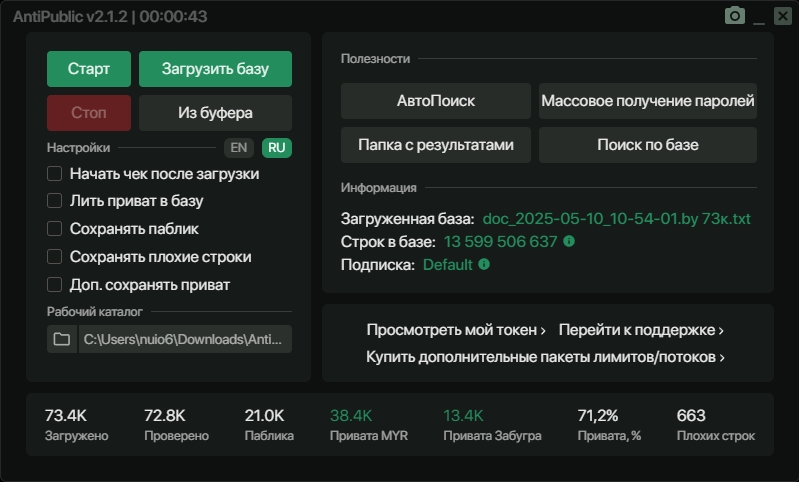
Task: Click Загрузить базу button
Action: pos(216,69)
